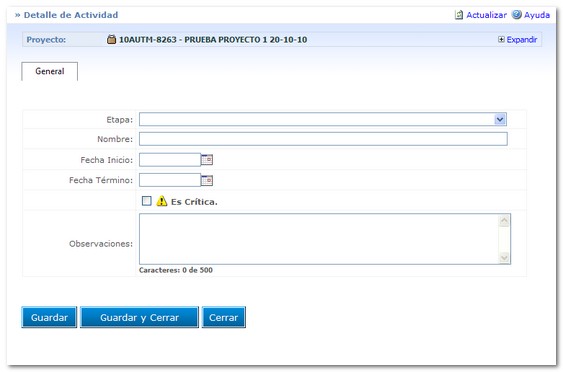563x372 pixels.
Task: Focus the Fecha Término date field
Action: pyautogui.click(x=170, y=180)
